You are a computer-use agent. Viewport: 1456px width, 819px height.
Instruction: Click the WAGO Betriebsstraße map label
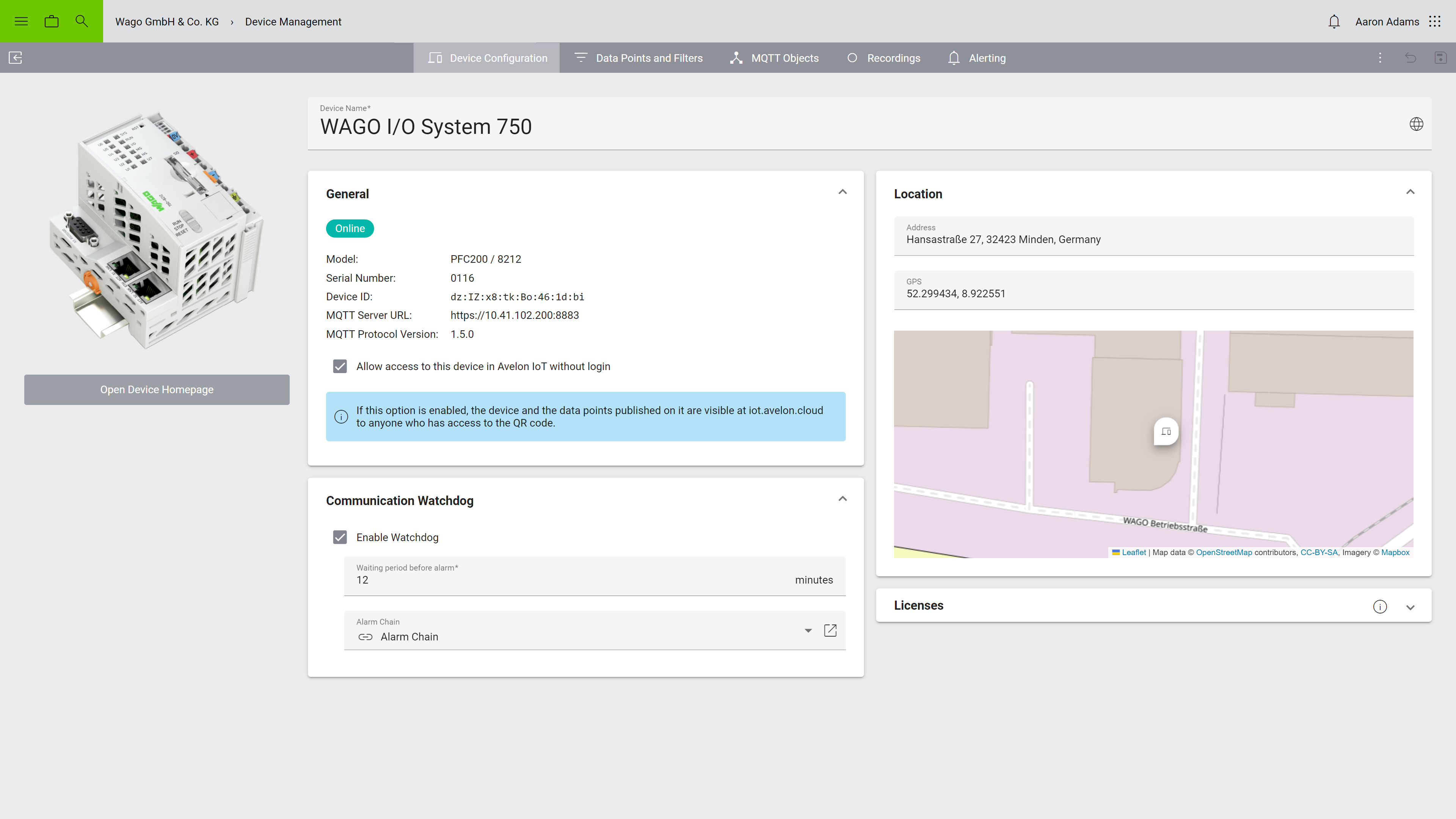(x=1165, y=524)
